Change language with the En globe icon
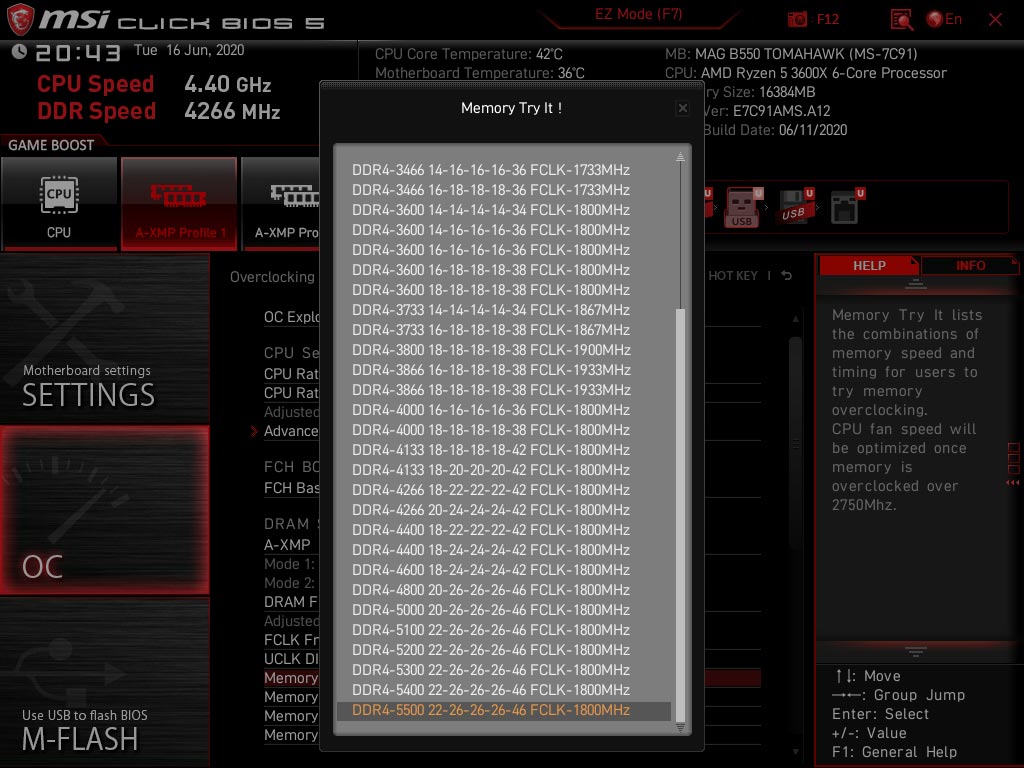The width and height of the screenshot is (1024, 768). [944, 19]
